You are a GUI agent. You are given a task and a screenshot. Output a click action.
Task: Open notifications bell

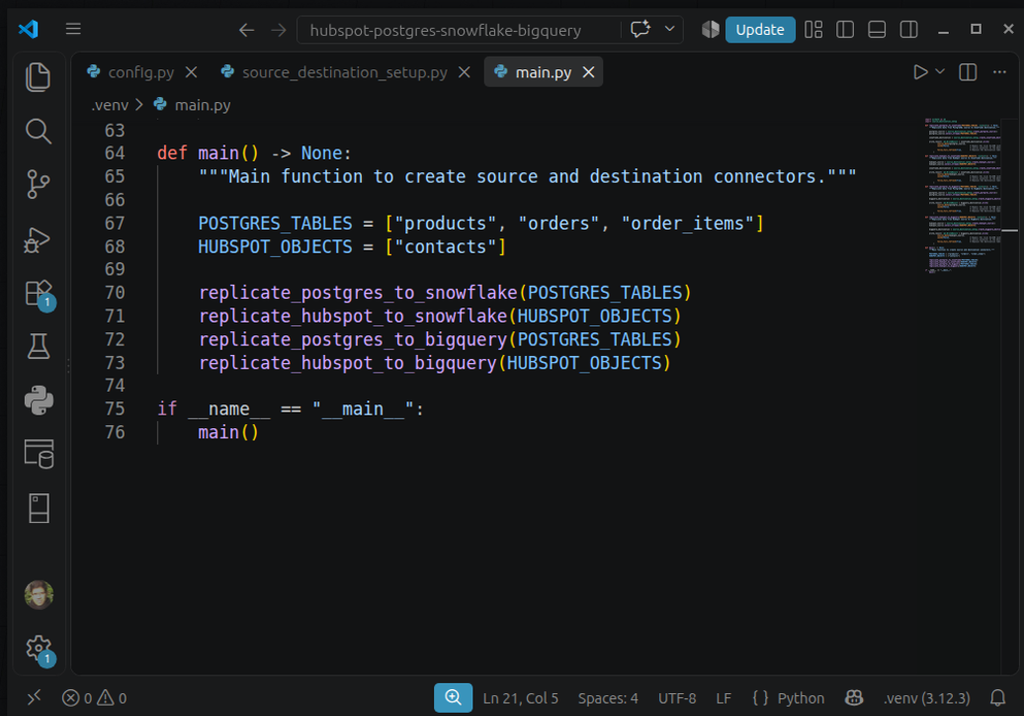click(997, 698)
